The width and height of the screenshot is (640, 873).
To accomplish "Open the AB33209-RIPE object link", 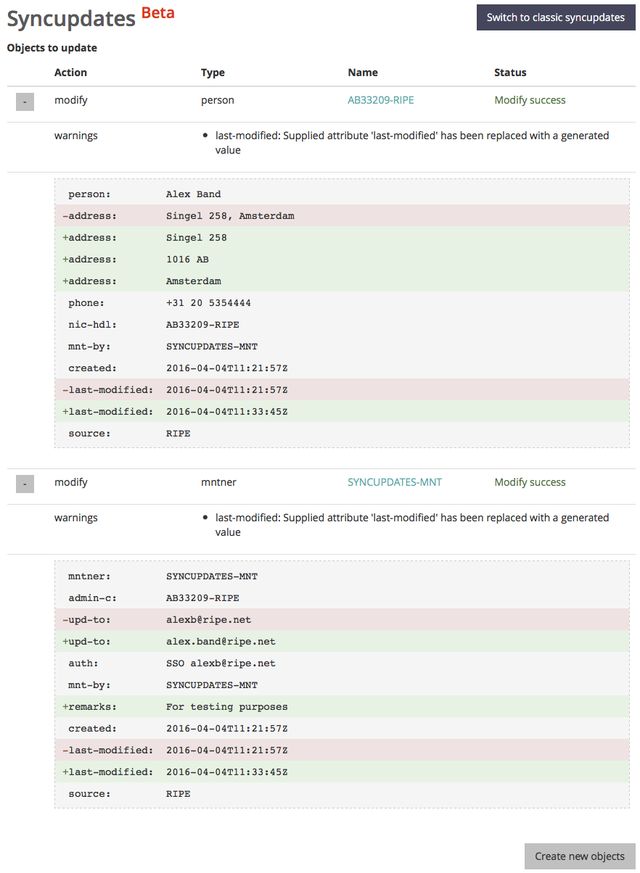I will [381, 100].
